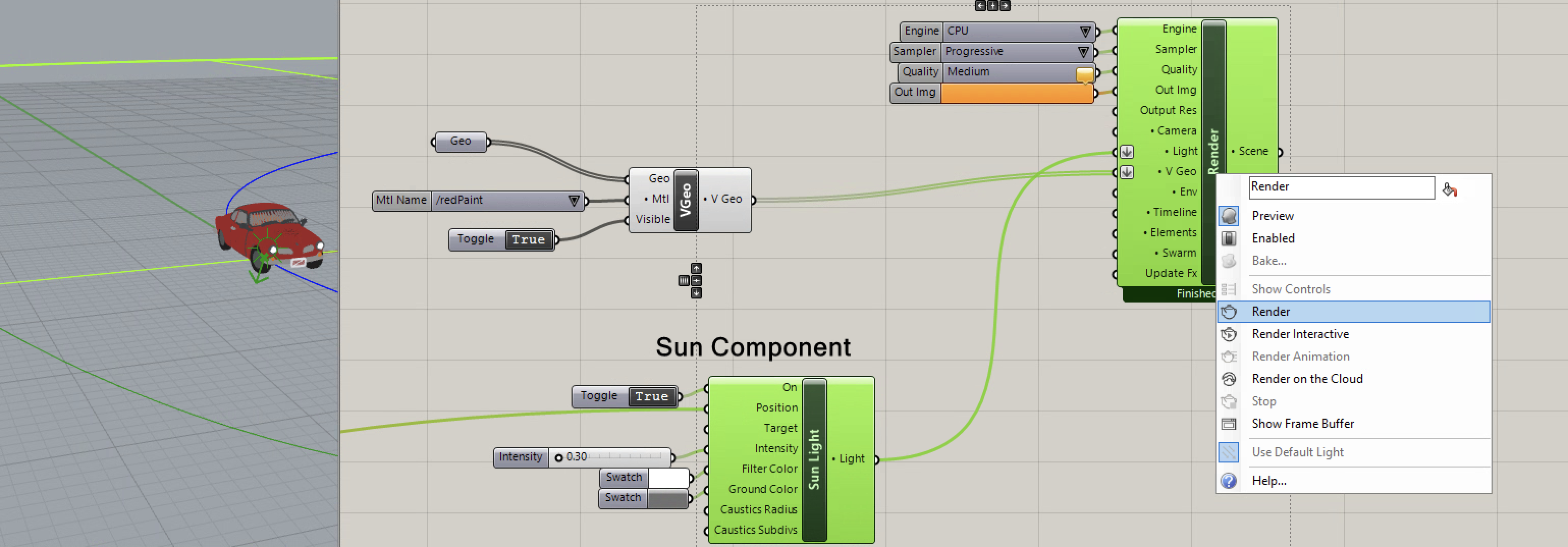Screen dimensions: 1568x547
Task: Click the Help question mark icon
Action: 1228,481
